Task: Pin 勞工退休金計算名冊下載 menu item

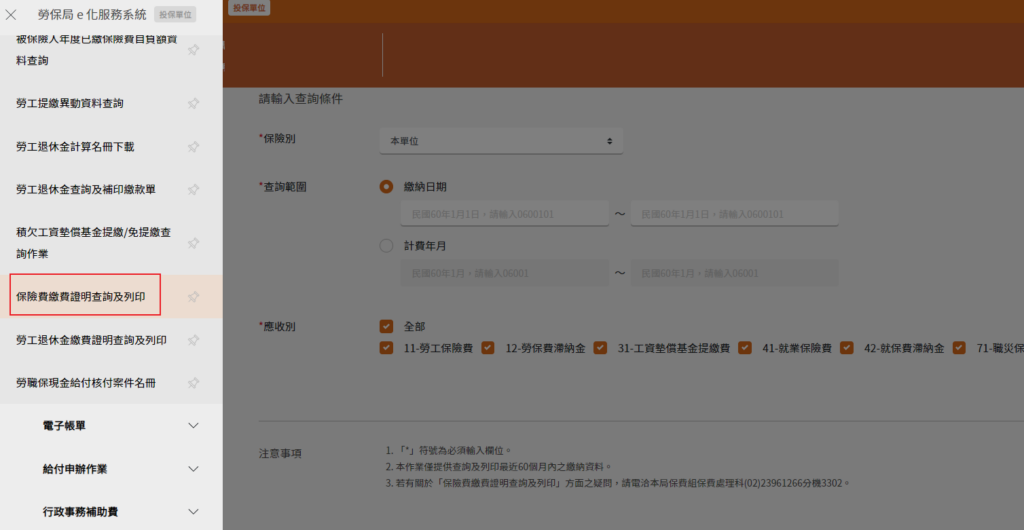Action: point(194,146)
